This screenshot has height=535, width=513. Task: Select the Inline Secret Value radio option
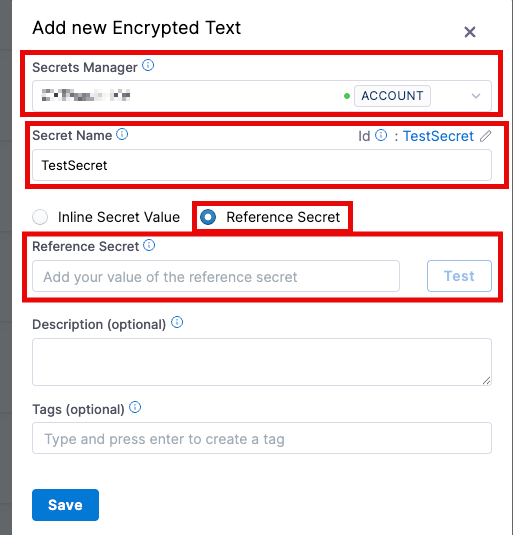(40, 217)
